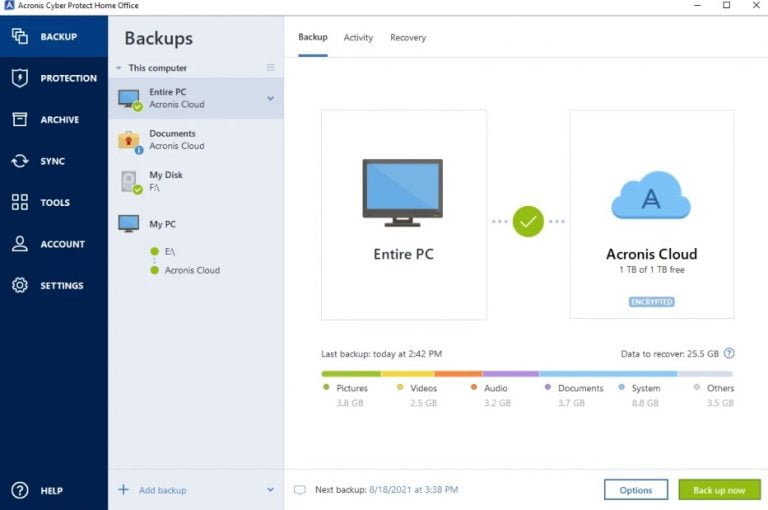
Task: Click the next backup date 8/18/2021 link
Action: click(413, 489)
